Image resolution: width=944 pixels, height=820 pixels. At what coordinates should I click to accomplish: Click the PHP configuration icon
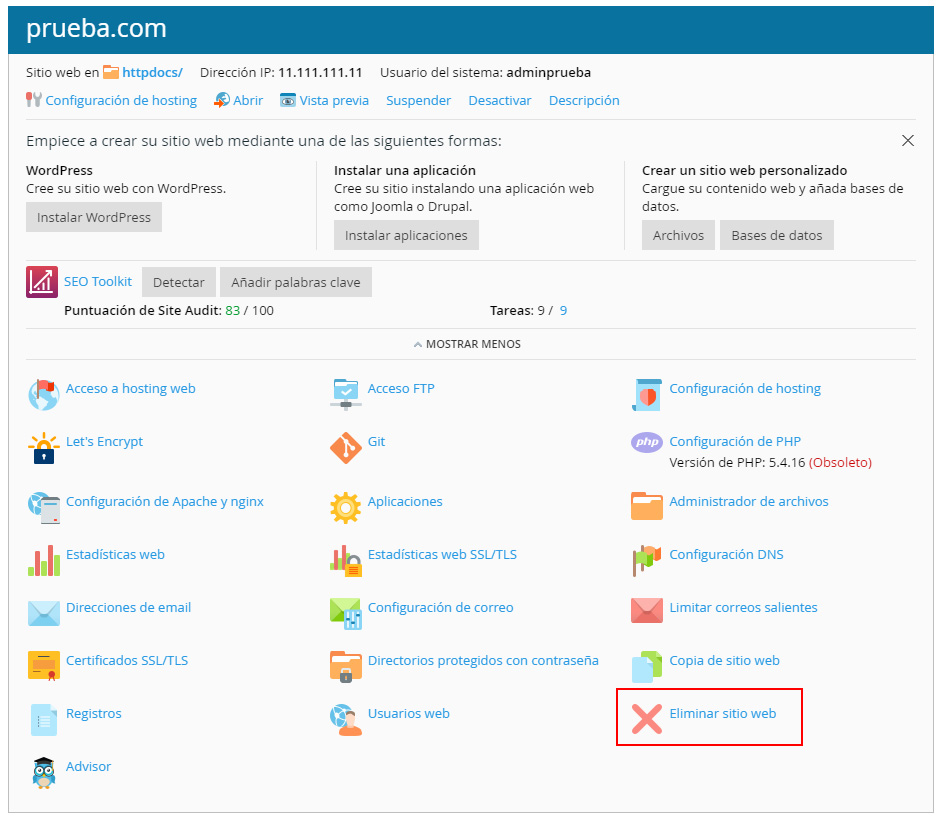click(x=647, y=442)
